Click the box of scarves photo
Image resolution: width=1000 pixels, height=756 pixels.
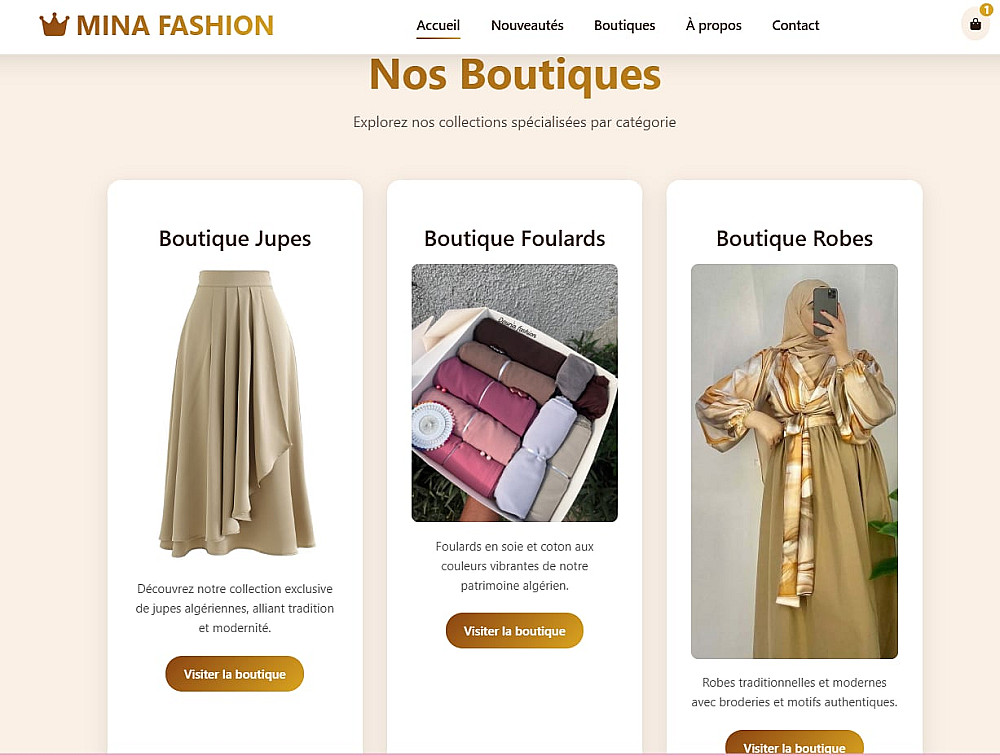click(514, 393)
